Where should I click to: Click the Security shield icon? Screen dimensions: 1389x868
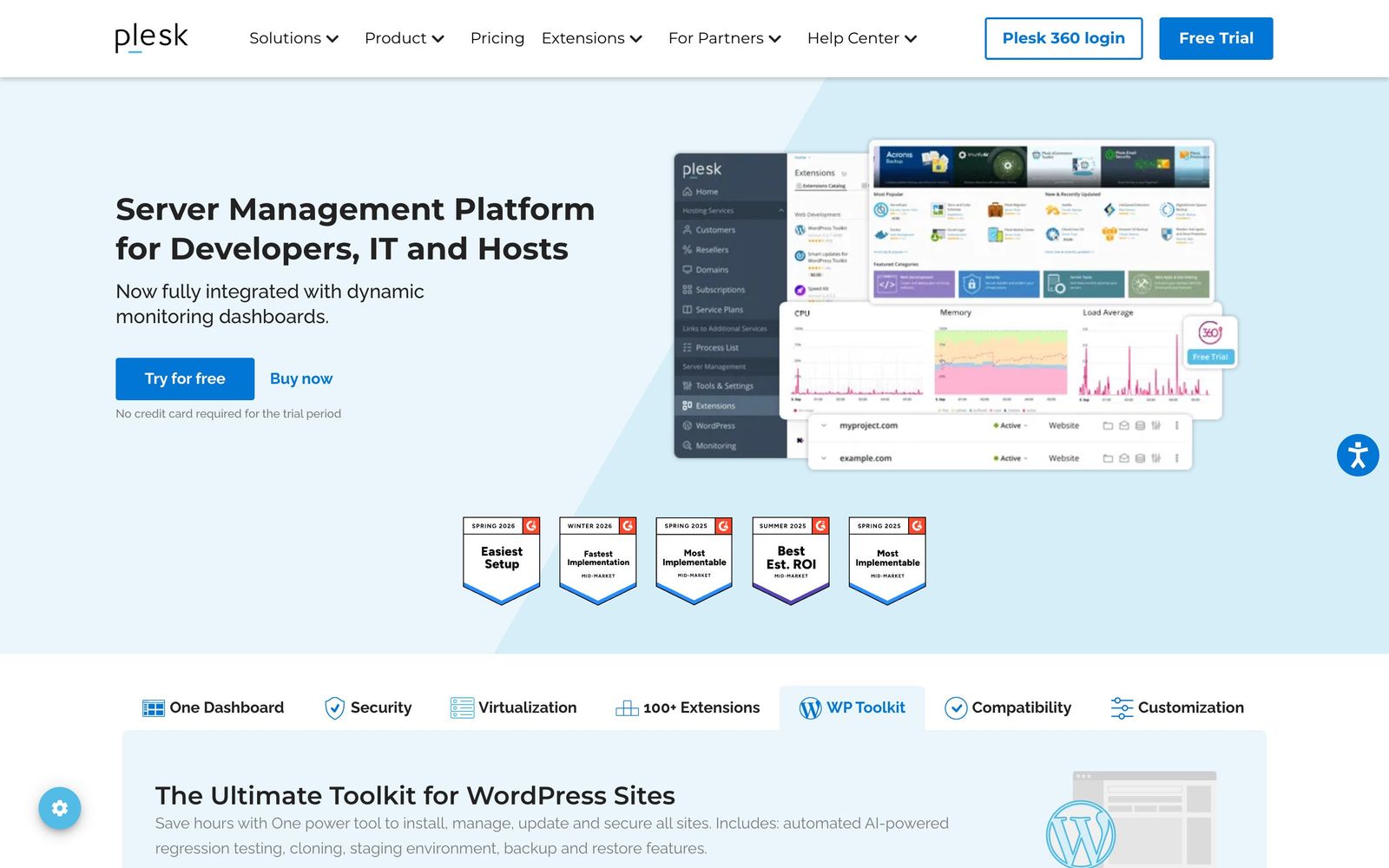click(334, 708)
